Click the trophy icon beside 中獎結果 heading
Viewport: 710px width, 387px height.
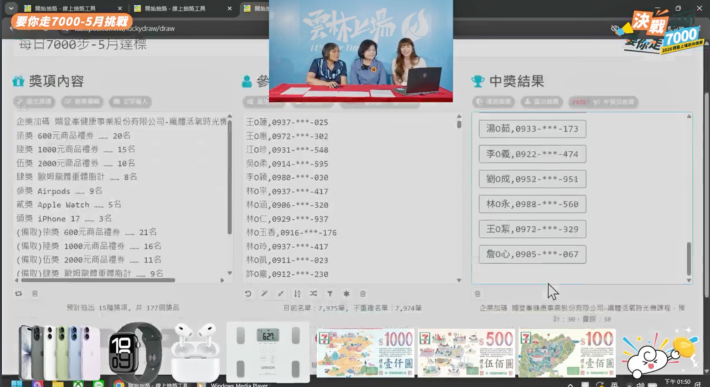(x=478, y=81)
